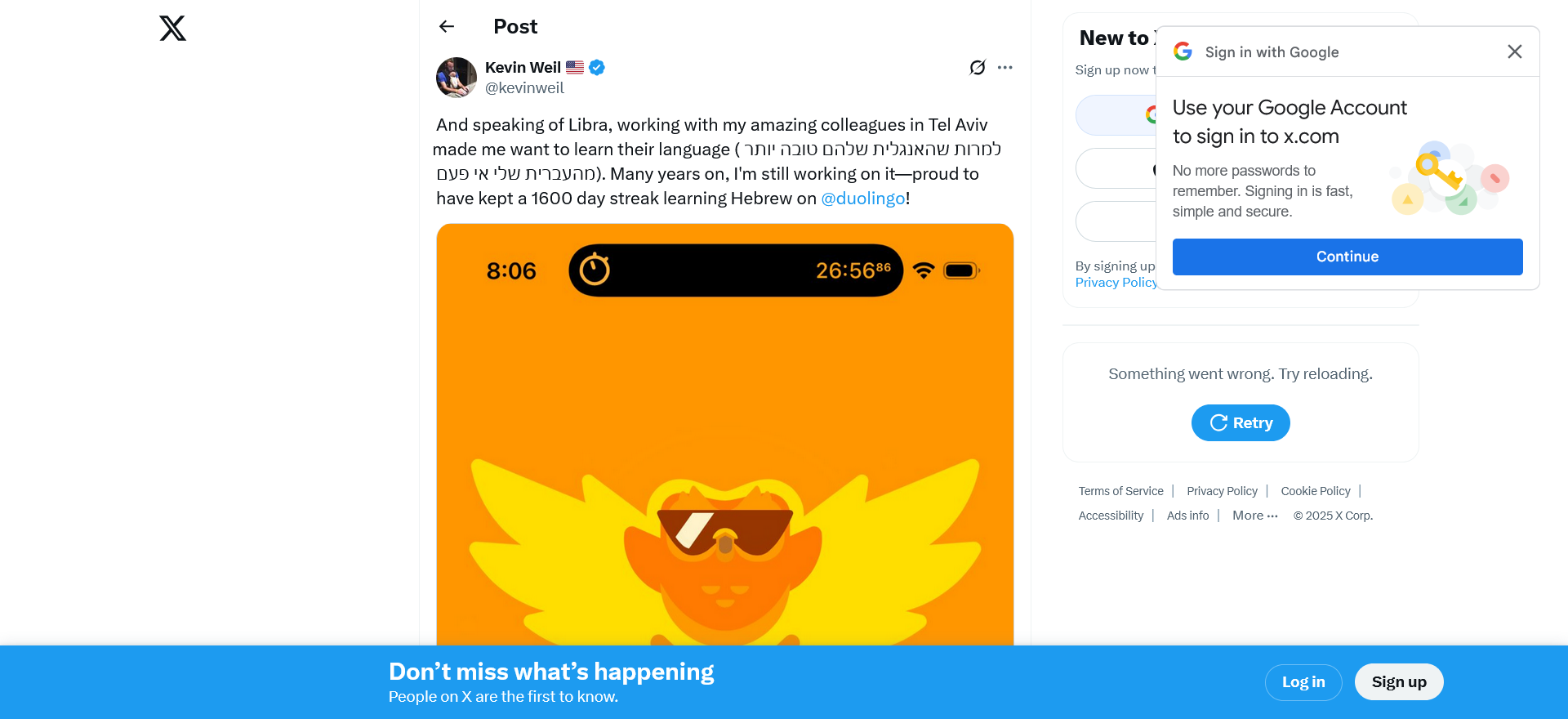Open Terms of Service link
The height and width of the screenshot is (719, 1568).
(x=1120, y=491)
